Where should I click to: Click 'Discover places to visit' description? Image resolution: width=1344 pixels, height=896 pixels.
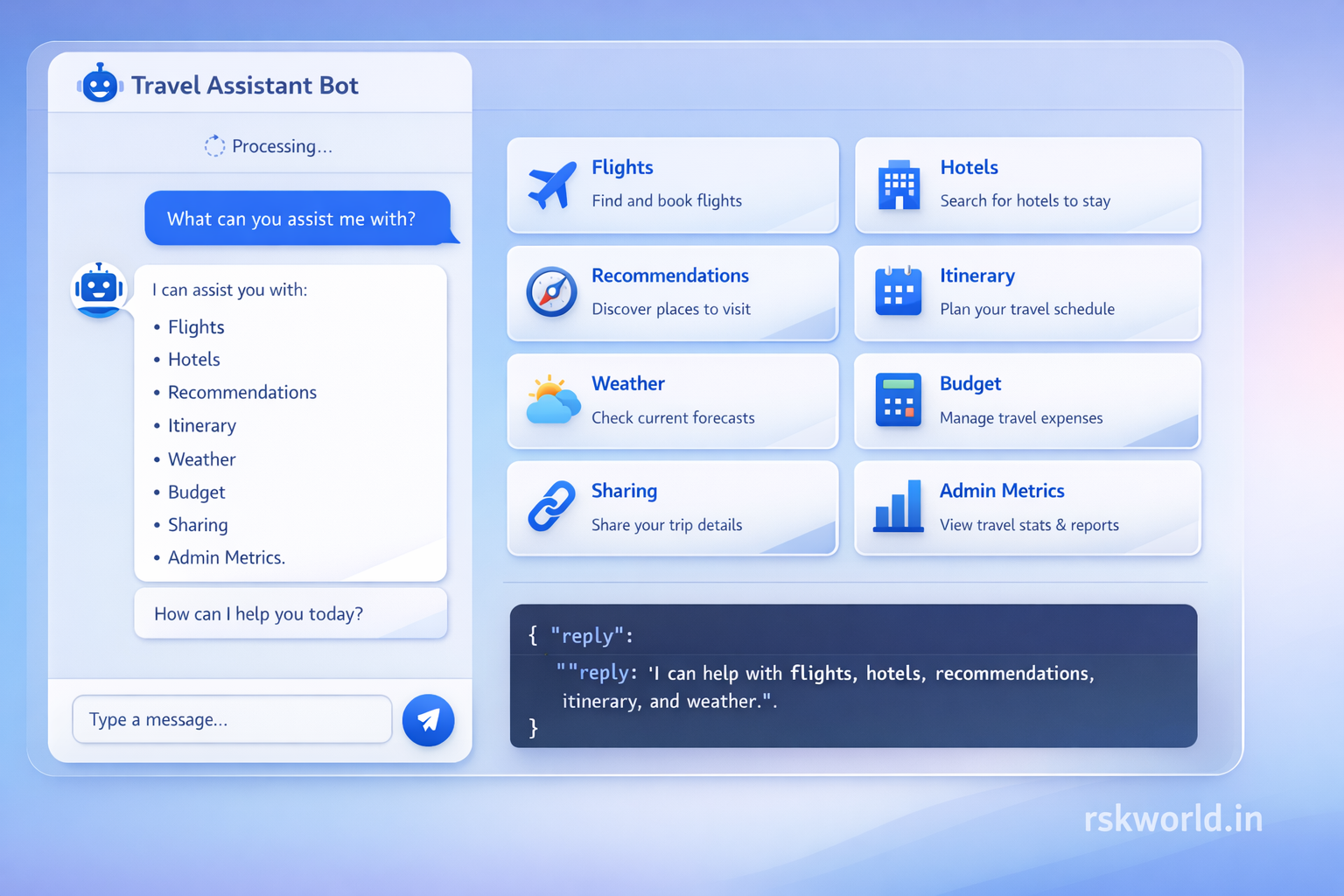[671, 309]
